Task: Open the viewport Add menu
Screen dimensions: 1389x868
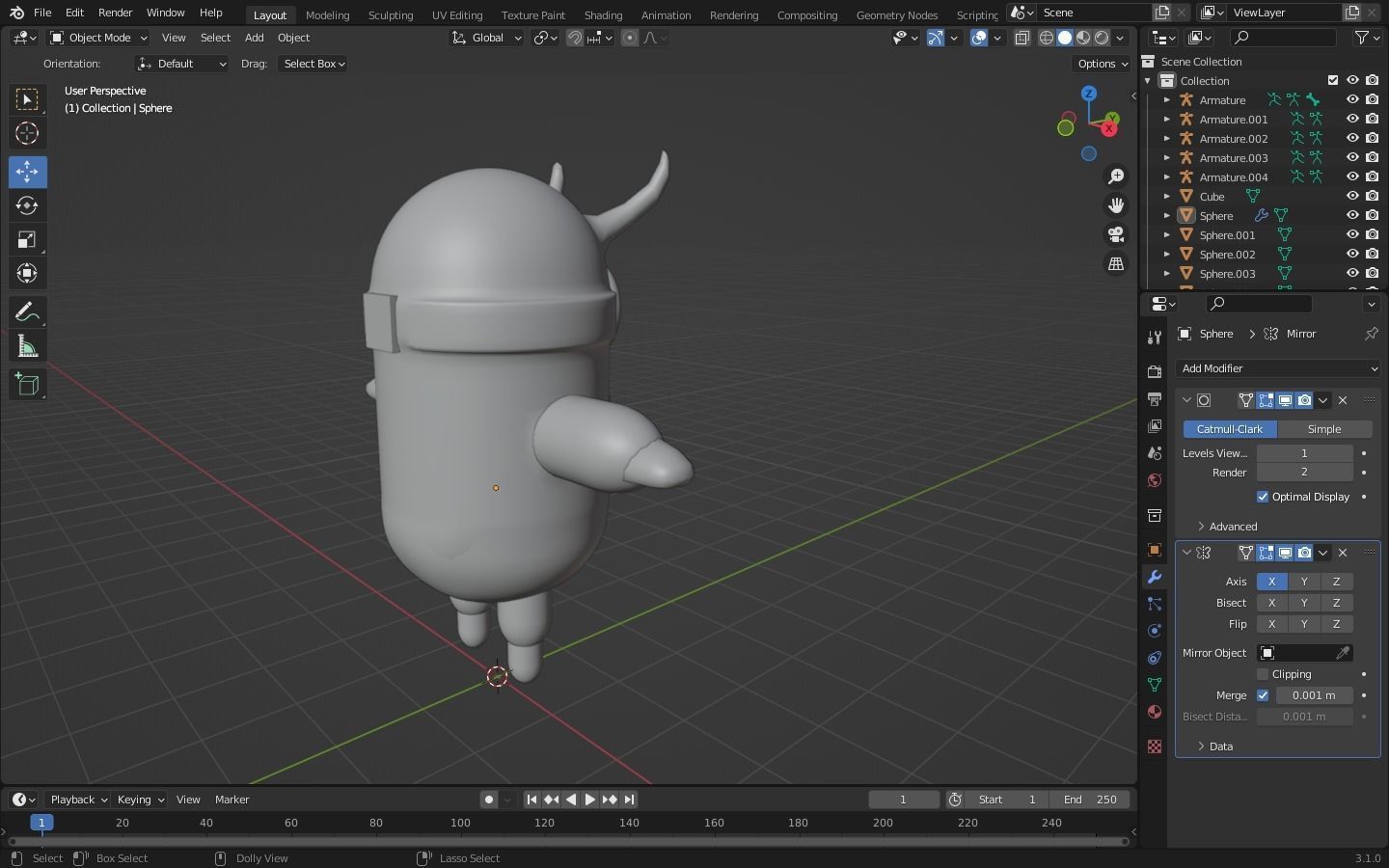Action: point(254,38)
